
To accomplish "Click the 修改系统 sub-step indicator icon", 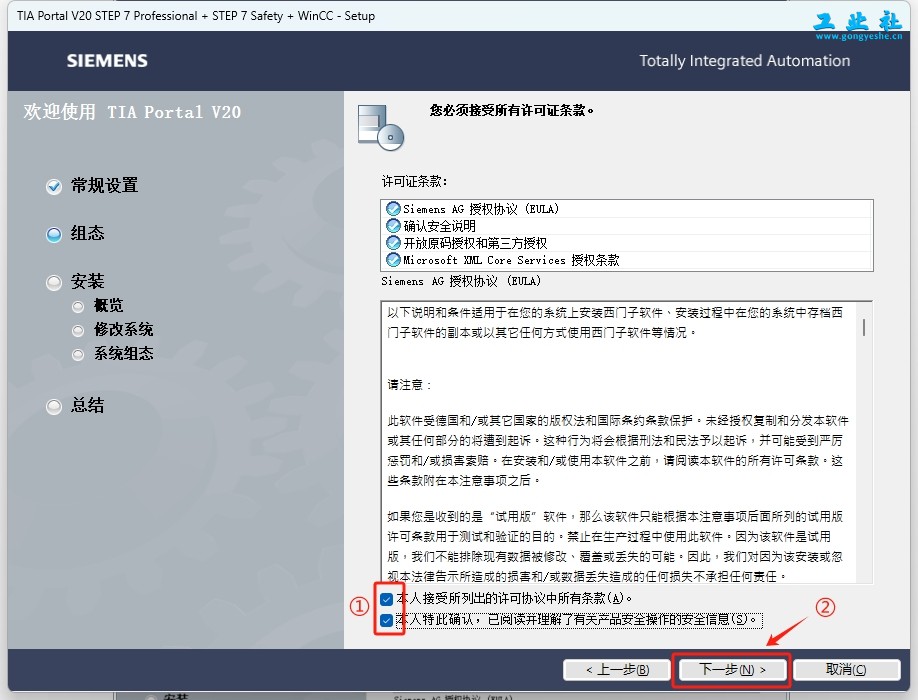I will (78, 331).
